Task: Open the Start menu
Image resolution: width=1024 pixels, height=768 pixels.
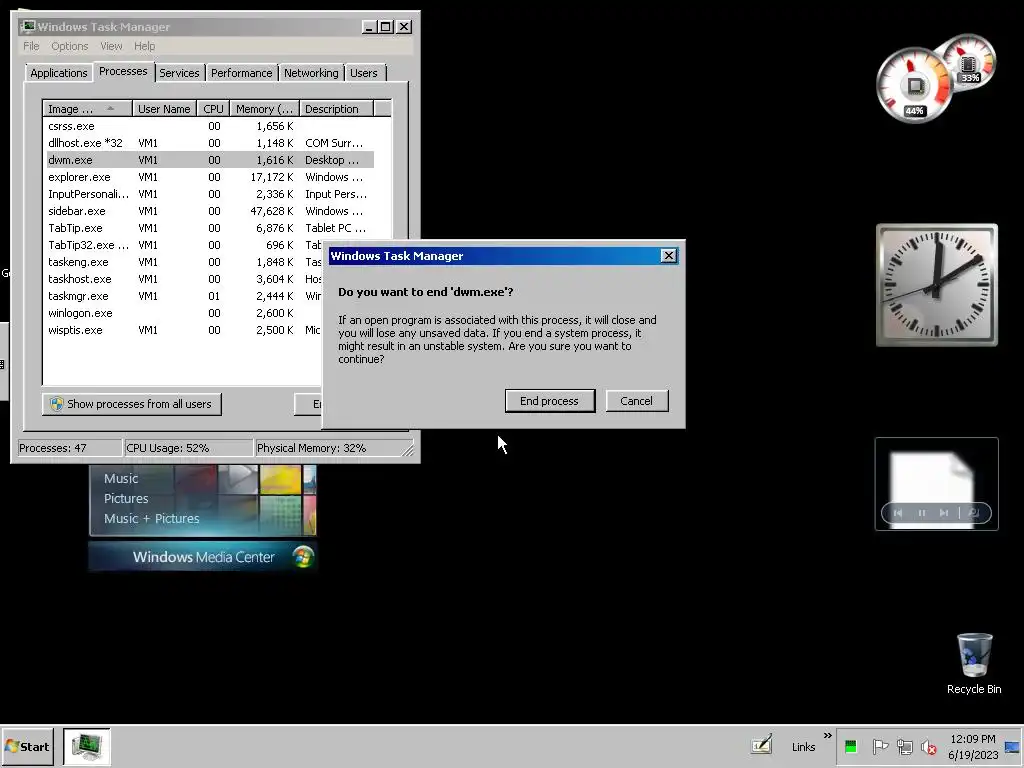Action: (x=27, y=747)
